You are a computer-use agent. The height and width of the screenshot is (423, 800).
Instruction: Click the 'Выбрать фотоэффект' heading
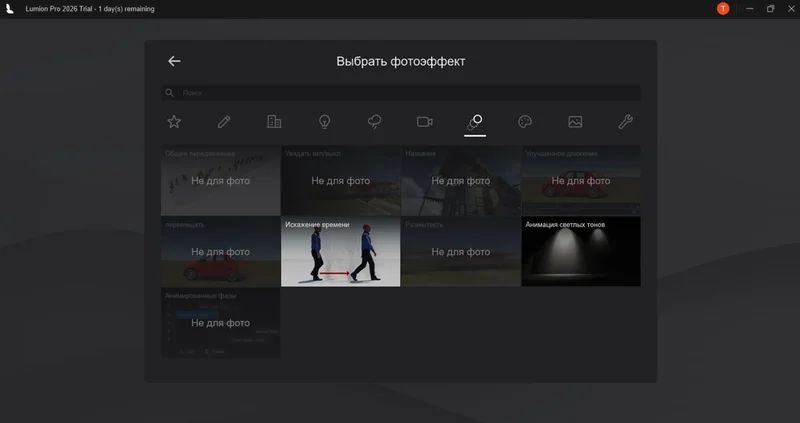pyautogui.click(x=401, y=61)
